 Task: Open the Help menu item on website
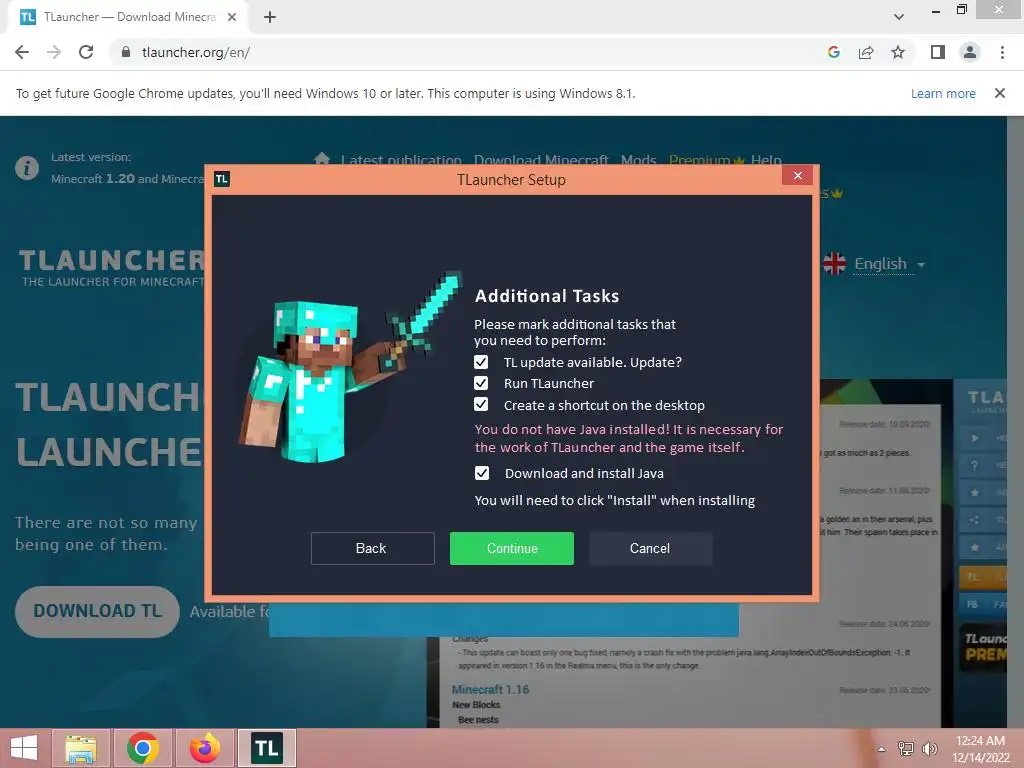pos(766,159)
